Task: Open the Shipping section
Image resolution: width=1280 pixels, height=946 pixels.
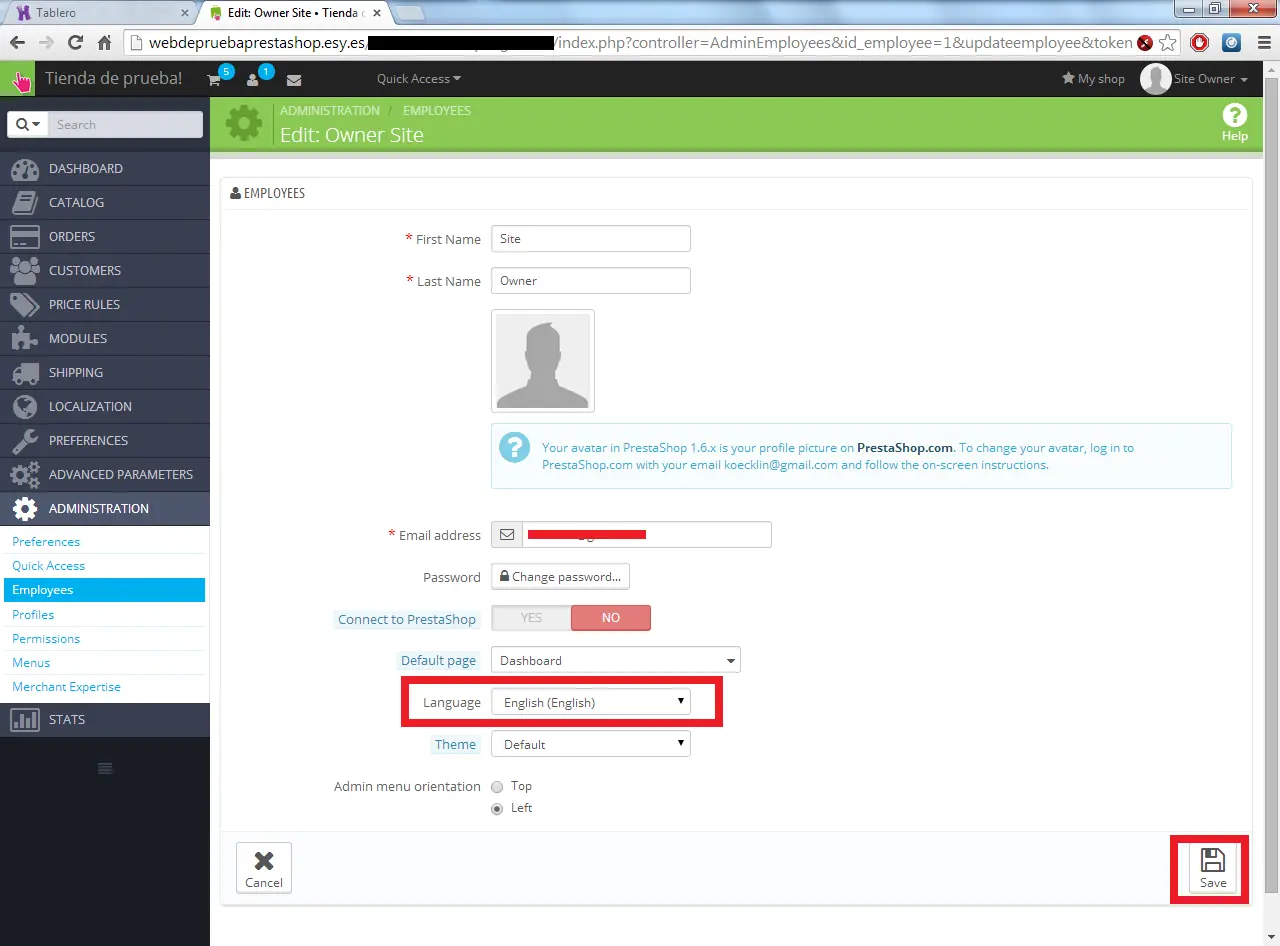Action: (x=105, y=372)
